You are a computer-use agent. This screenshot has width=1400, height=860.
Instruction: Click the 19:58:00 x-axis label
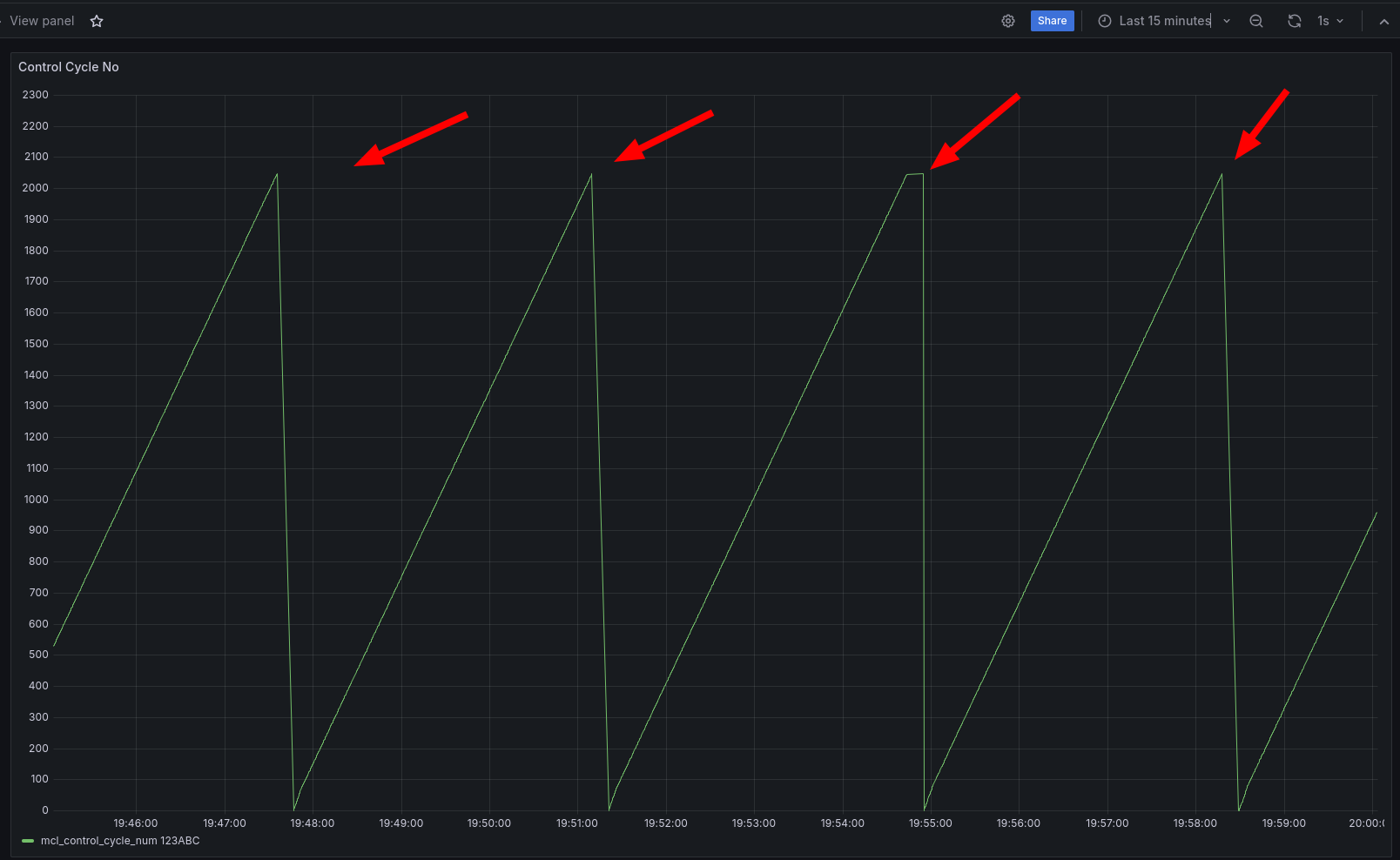(1195, 823)
